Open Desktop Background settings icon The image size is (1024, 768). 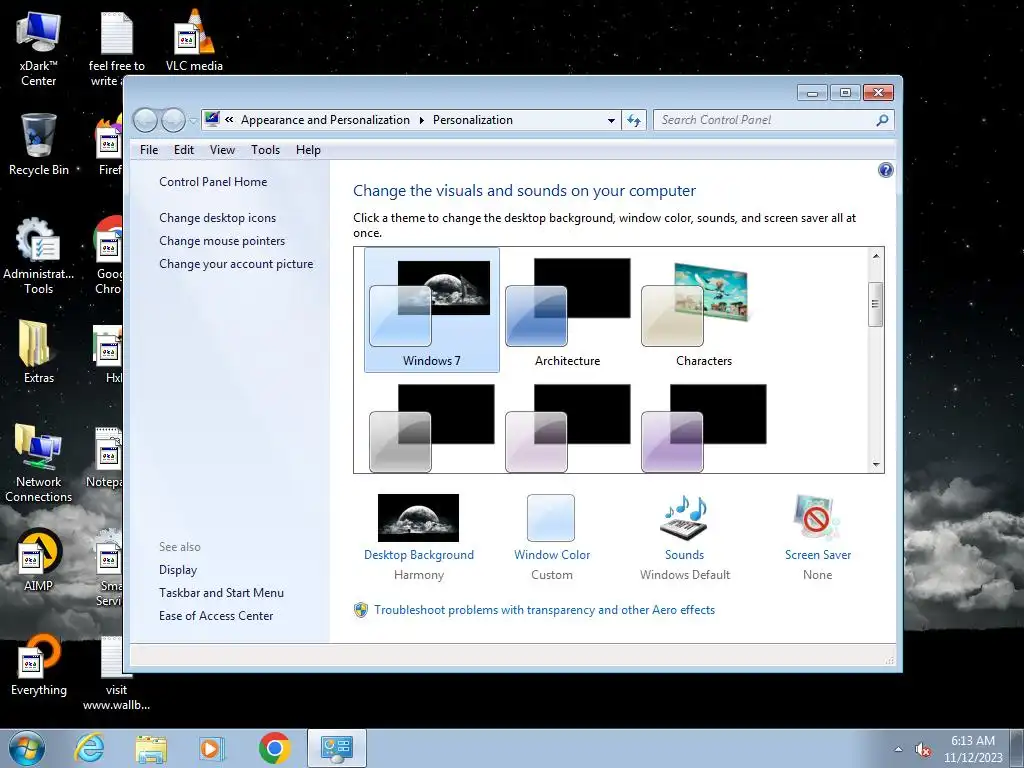[x=419, y=518]
